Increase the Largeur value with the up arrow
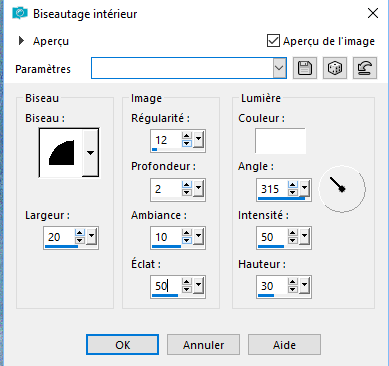 point(80,233)
